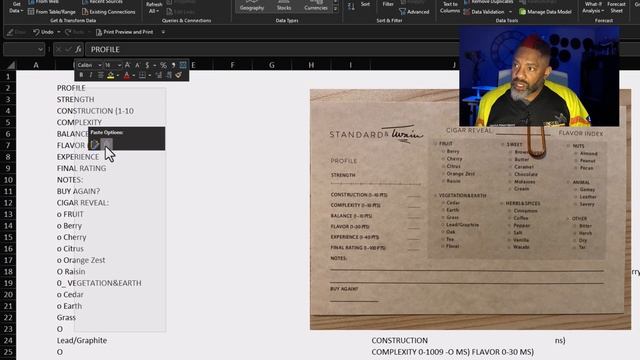Select column G header
Image resolution: width=640 pixels, height=360 pixels.
point(271,65)
